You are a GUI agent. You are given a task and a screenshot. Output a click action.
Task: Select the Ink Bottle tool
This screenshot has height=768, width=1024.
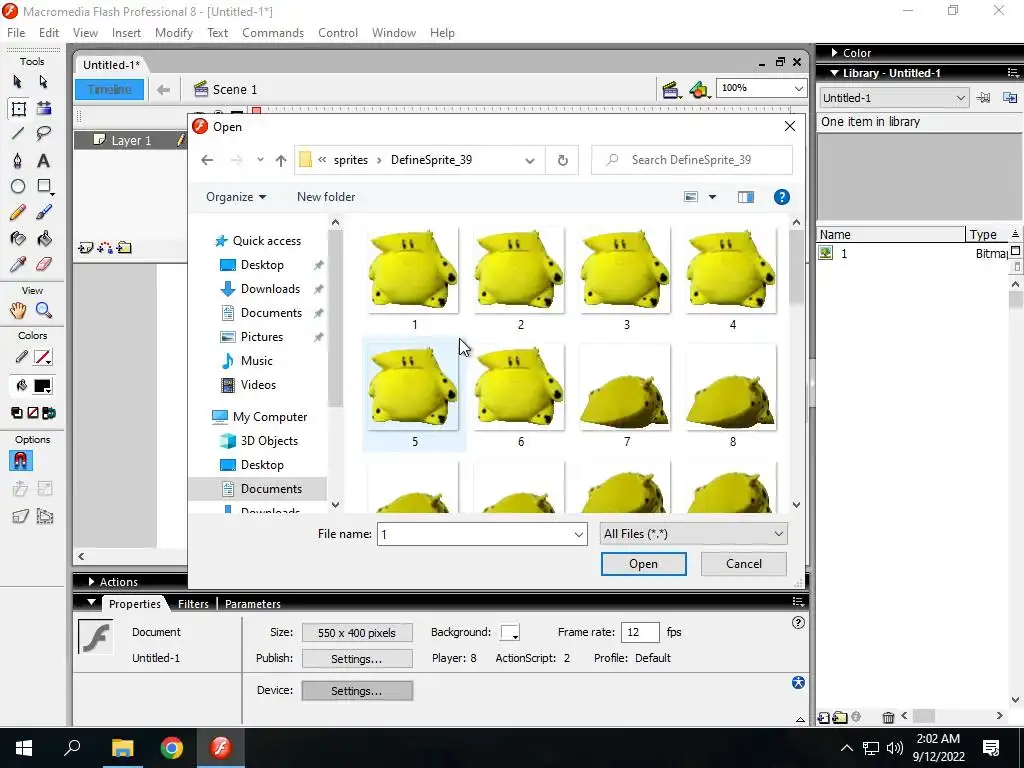click(18, 238)
